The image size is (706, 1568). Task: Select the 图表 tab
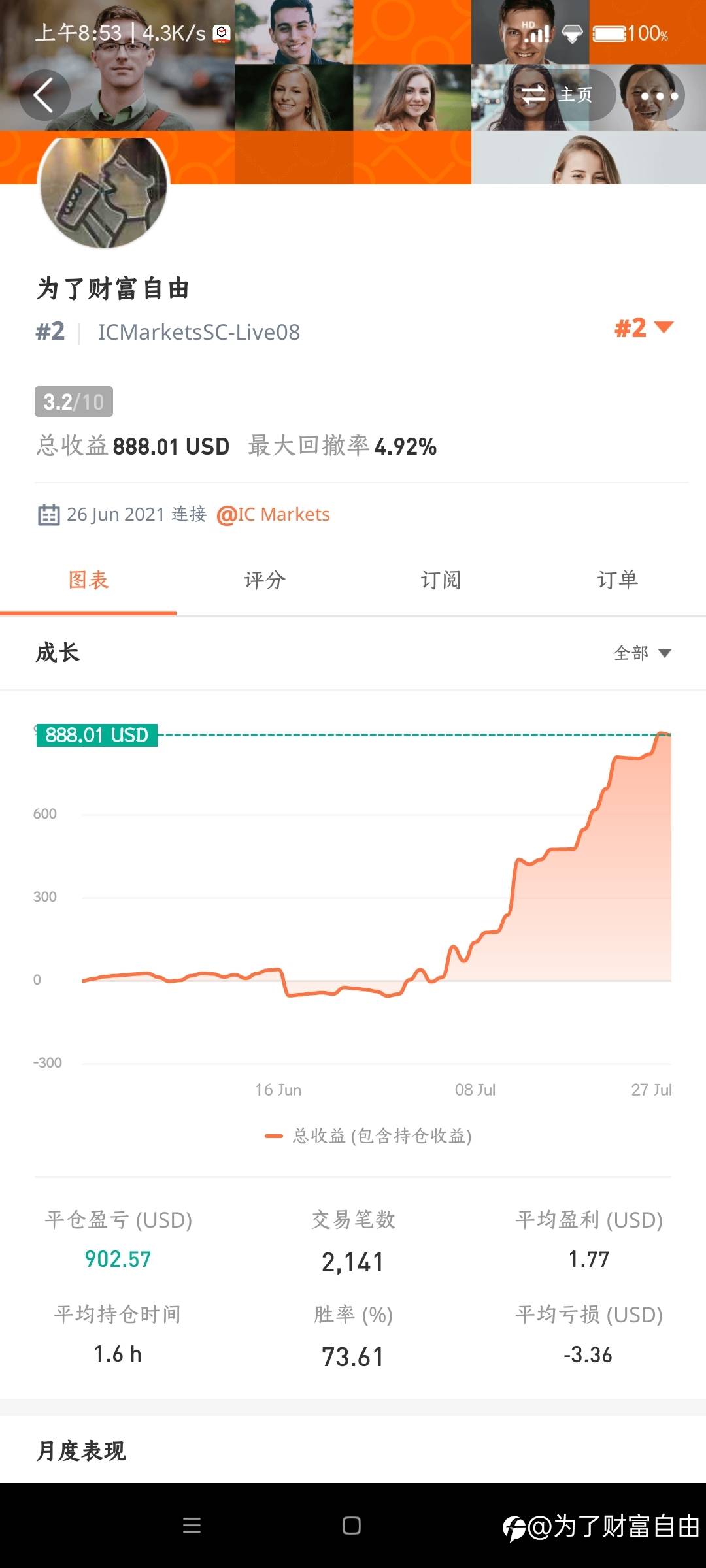tap(88, 580)
